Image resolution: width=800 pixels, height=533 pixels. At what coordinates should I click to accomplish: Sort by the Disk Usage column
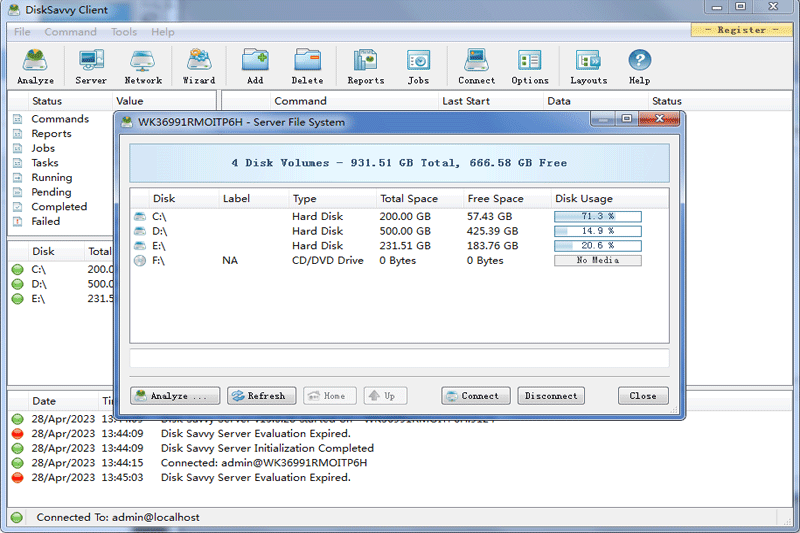610,198
